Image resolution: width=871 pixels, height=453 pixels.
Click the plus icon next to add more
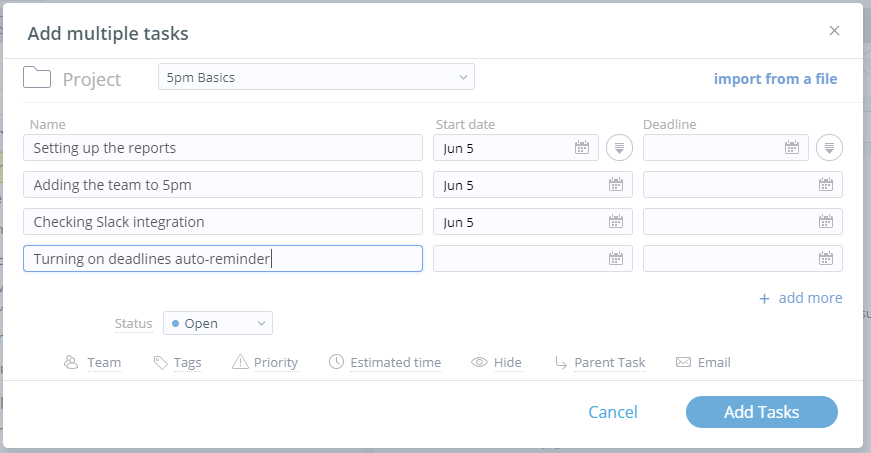coord(764,299)
